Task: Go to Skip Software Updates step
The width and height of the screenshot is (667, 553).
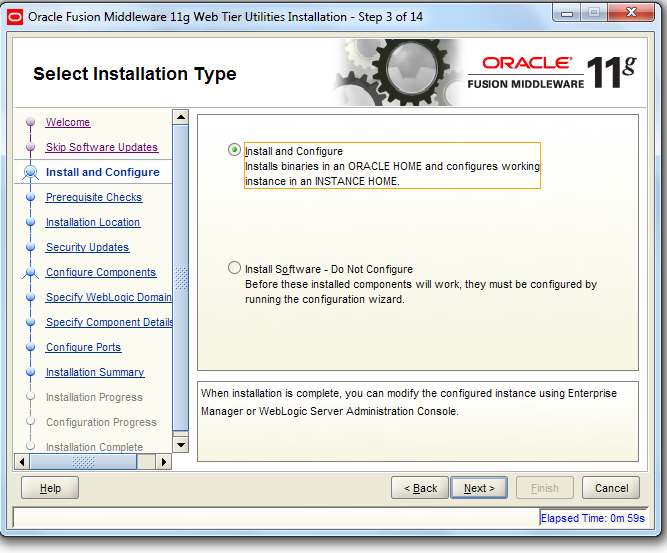Action: click(x=102, y=147)
